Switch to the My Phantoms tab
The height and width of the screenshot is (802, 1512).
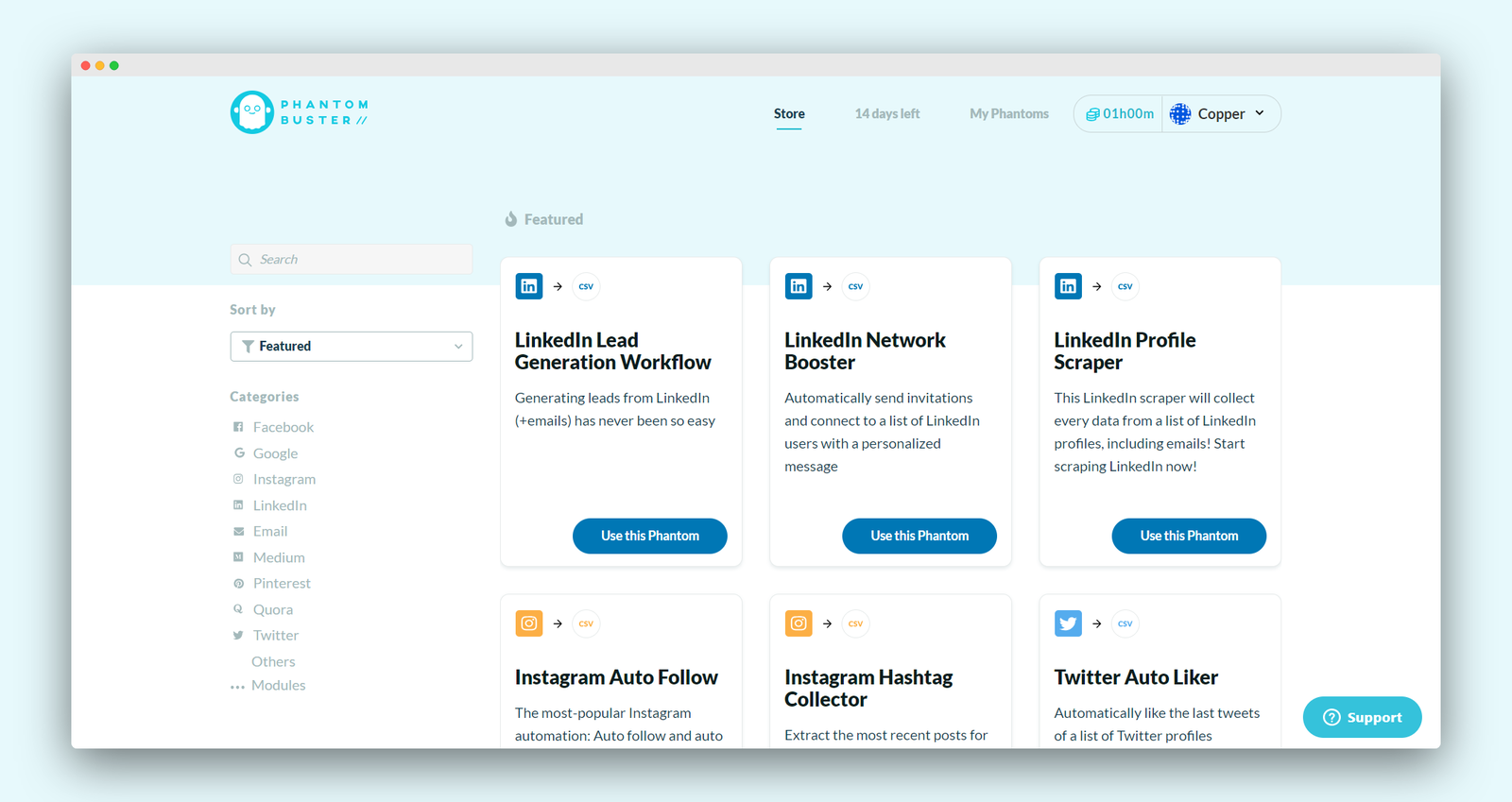pos(1009,113)
